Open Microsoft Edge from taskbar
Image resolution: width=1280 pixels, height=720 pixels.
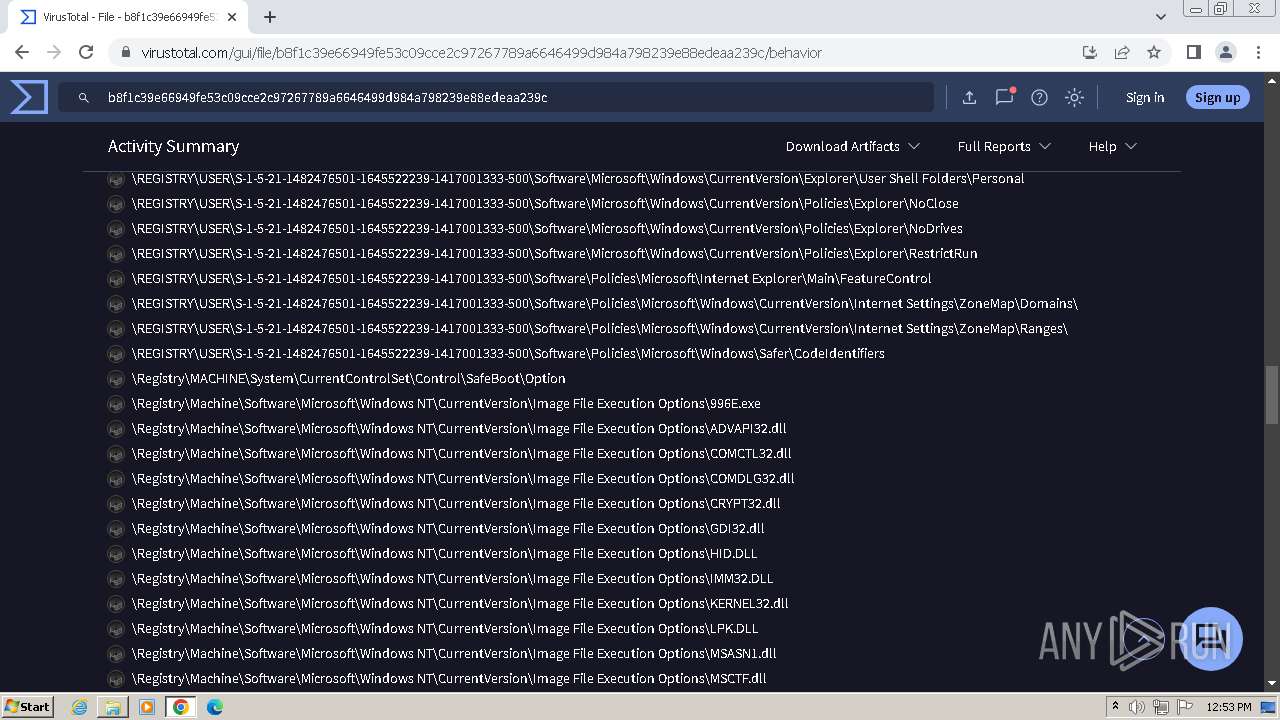tap(214, 707)
